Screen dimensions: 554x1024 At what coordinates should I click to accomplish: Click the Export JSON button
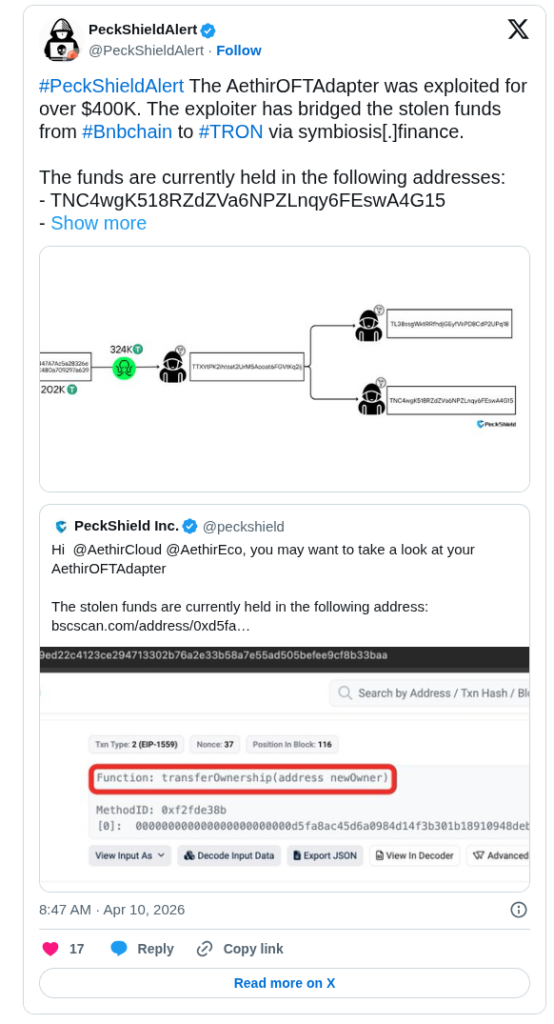click(325, 856)
